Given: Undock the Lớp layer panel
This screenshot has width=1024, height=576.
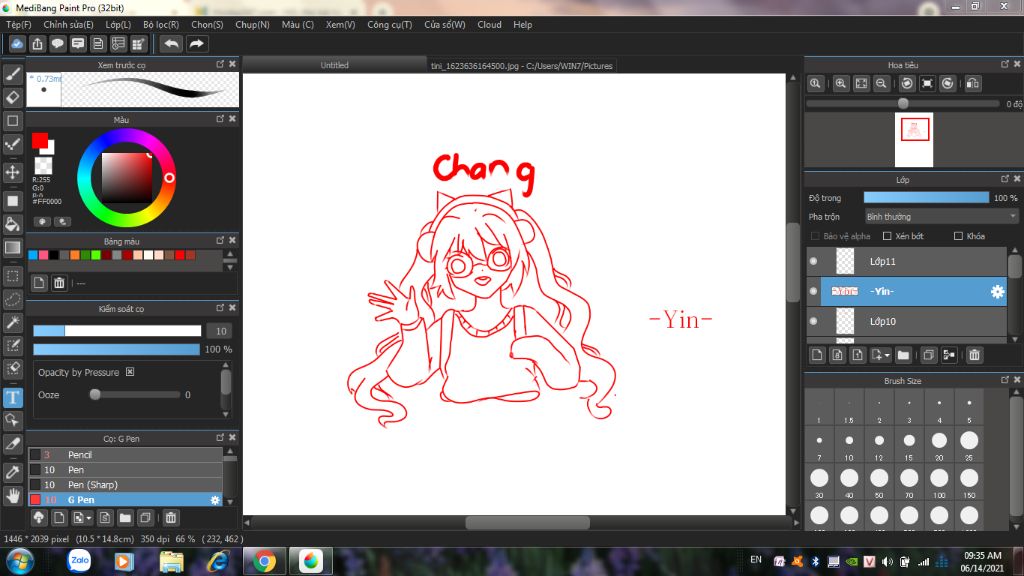Looking at the screenshot, I should click(x=1004, y=179).
